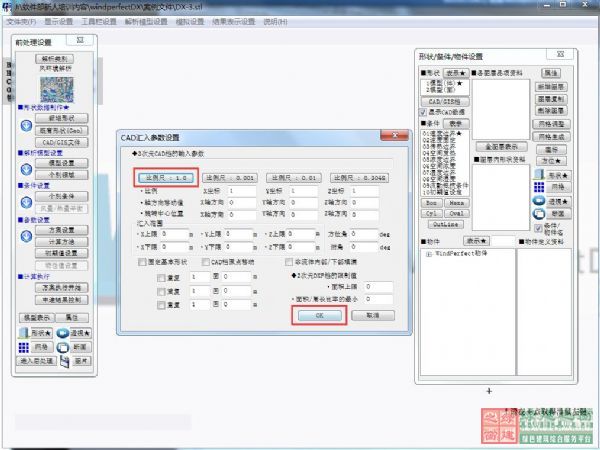Click the 比例尺 : 1.0 scale button
The width and height of the screenshot is (600, 450).
point(162,177)
